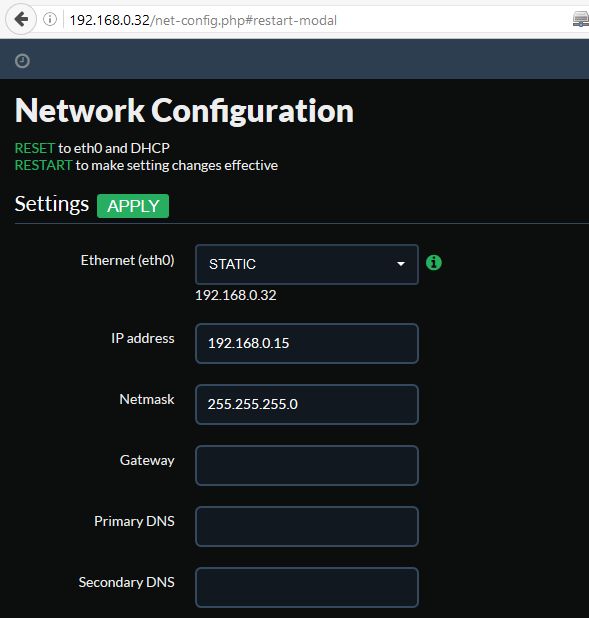Viewport: 589px width, 618px height.
Task: Click the Ethernet (eth0) field label
Action: pyautogui.click(x=127, y=260)
